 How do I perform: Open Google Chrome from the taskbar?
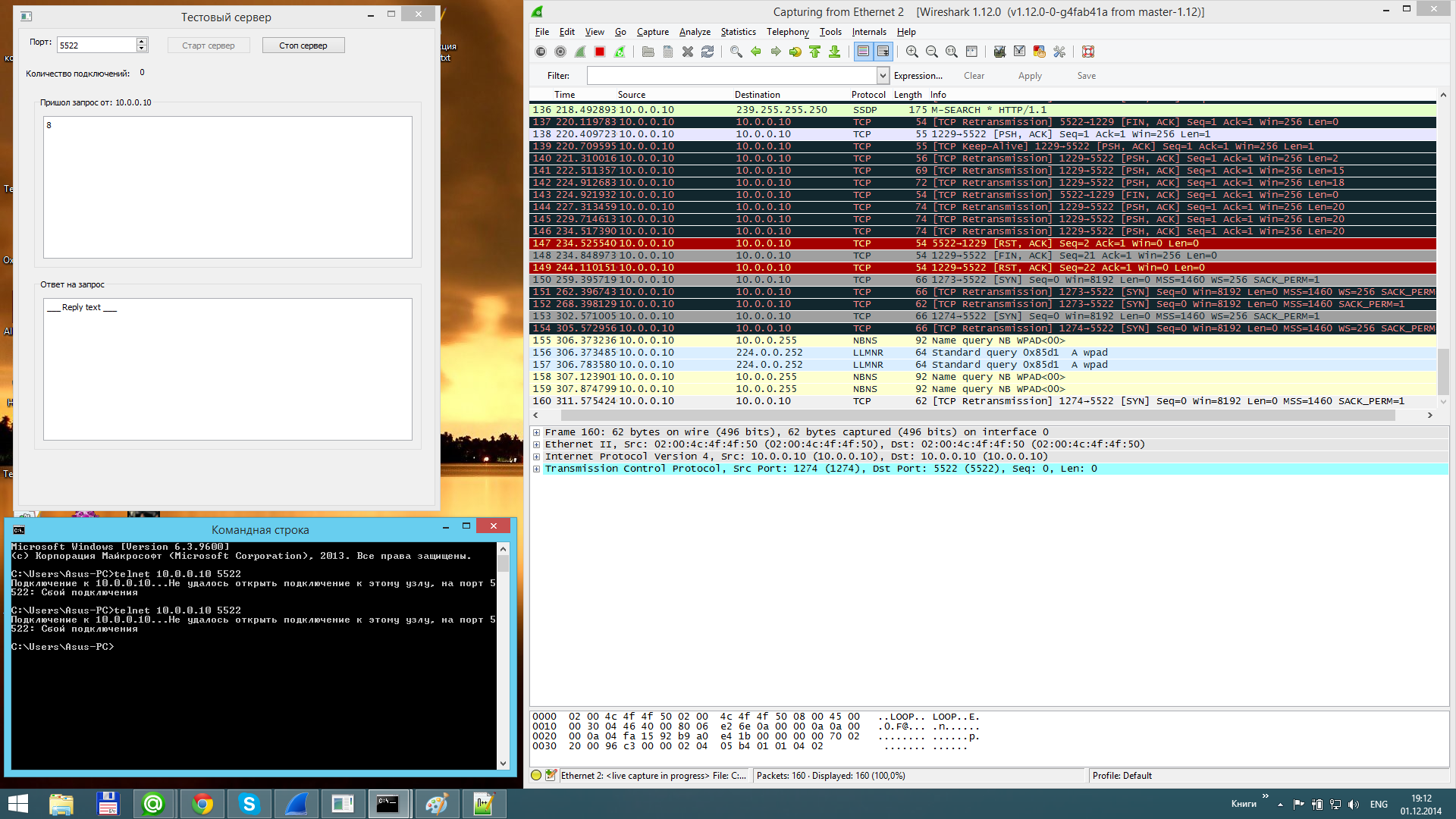point(202,804)
